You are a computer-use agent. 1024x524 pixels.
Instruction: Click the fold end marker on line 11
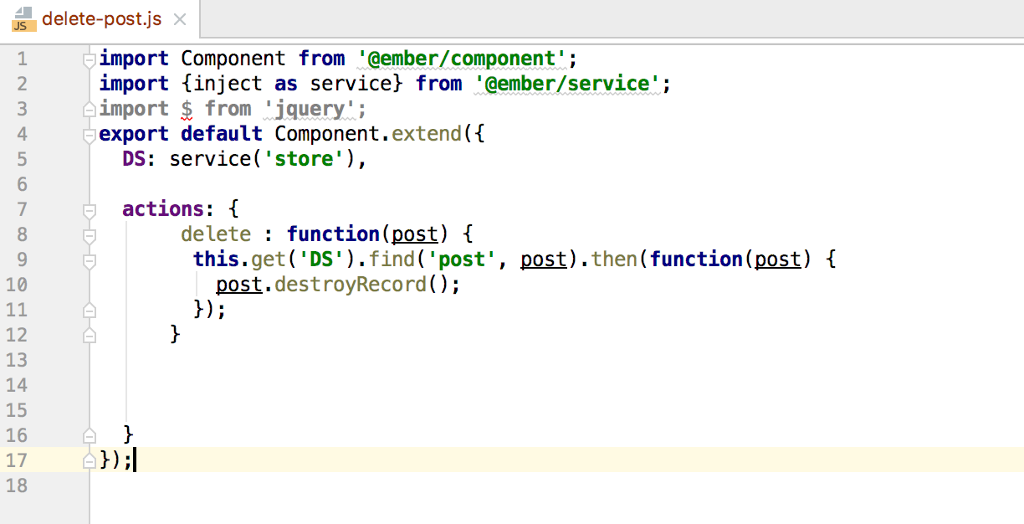pyautogui.click(x=89, y=310)
